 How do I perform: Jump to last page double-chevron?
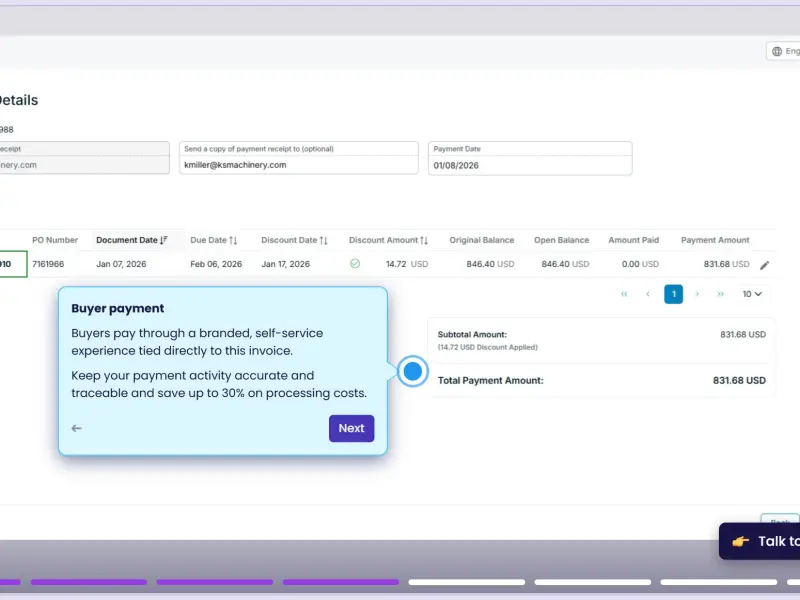(x=720, y=294)
